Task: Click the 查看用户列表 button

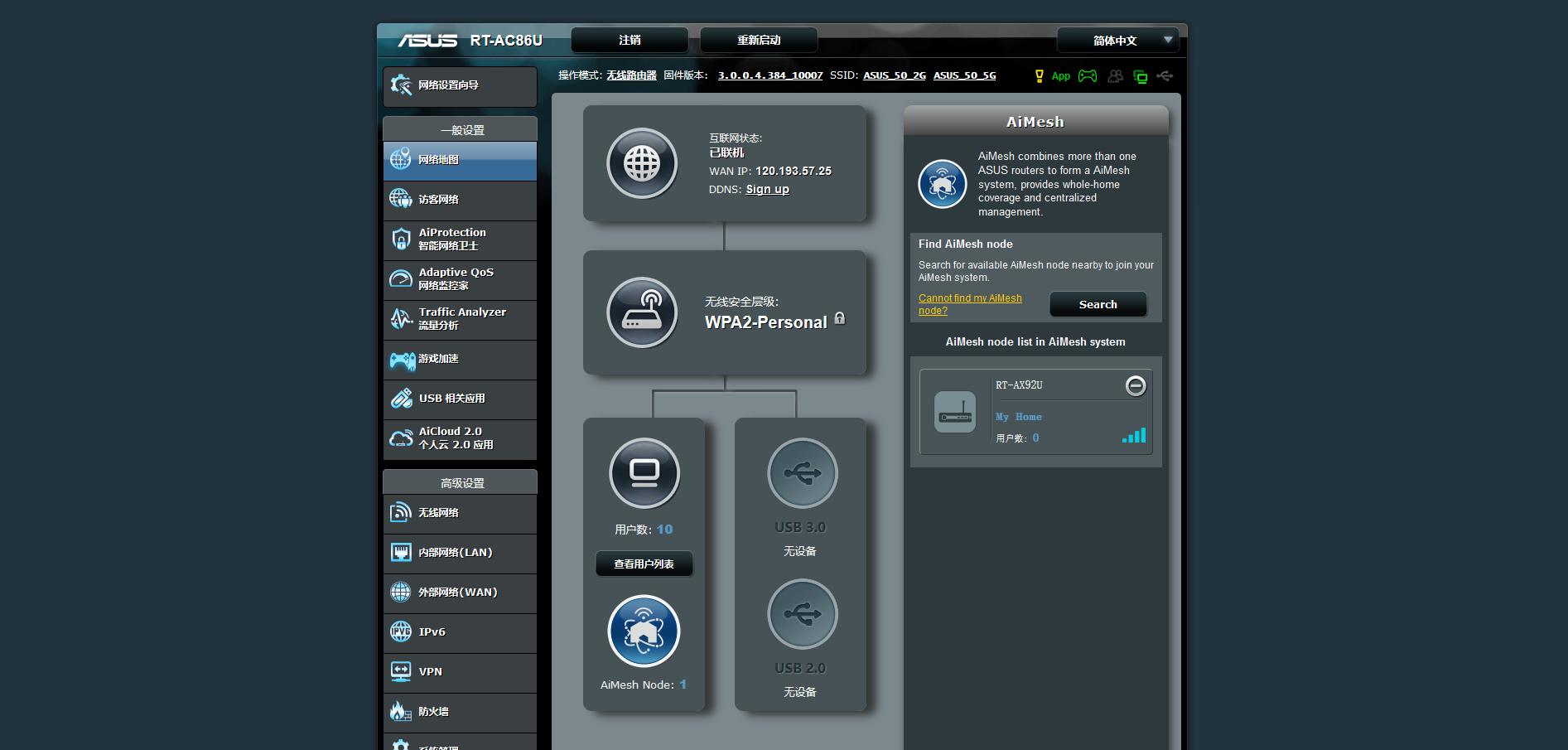Action: tap(644, 564)
